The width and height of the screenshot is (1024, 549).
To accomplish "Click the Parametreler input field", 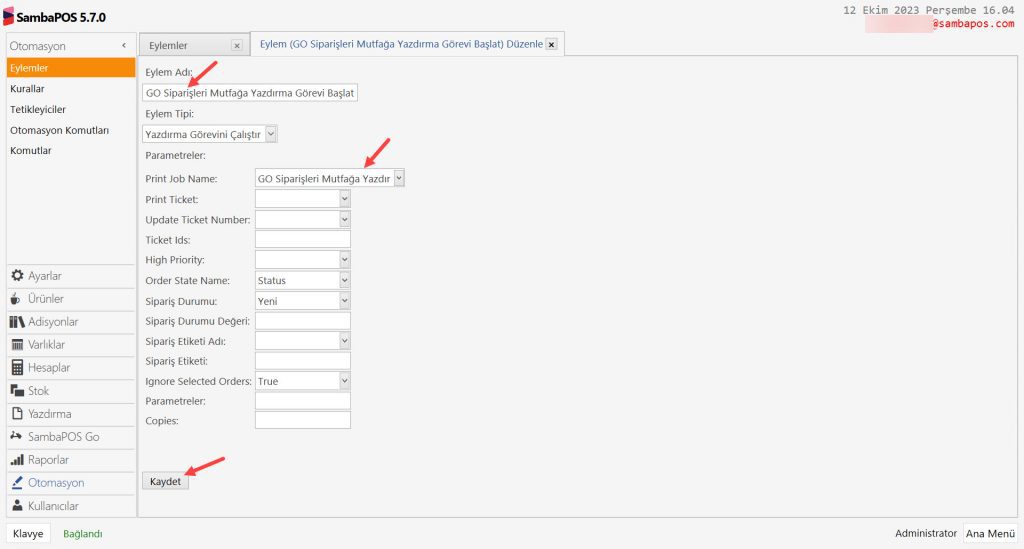I will [x=303, y=401].
